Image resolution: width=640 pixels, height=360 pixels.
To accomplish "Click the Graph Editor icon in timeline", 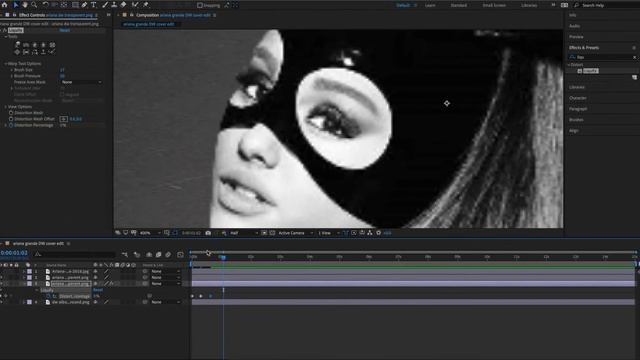I will [180, 255].
